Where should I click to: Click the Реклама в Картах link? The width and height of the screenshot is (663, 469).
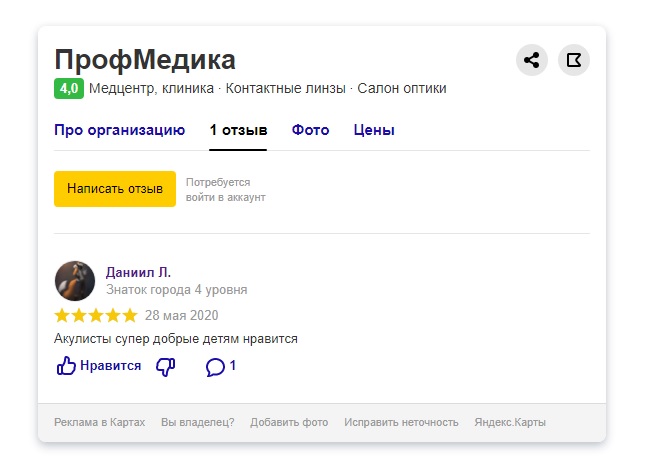(x=99, y=422)
